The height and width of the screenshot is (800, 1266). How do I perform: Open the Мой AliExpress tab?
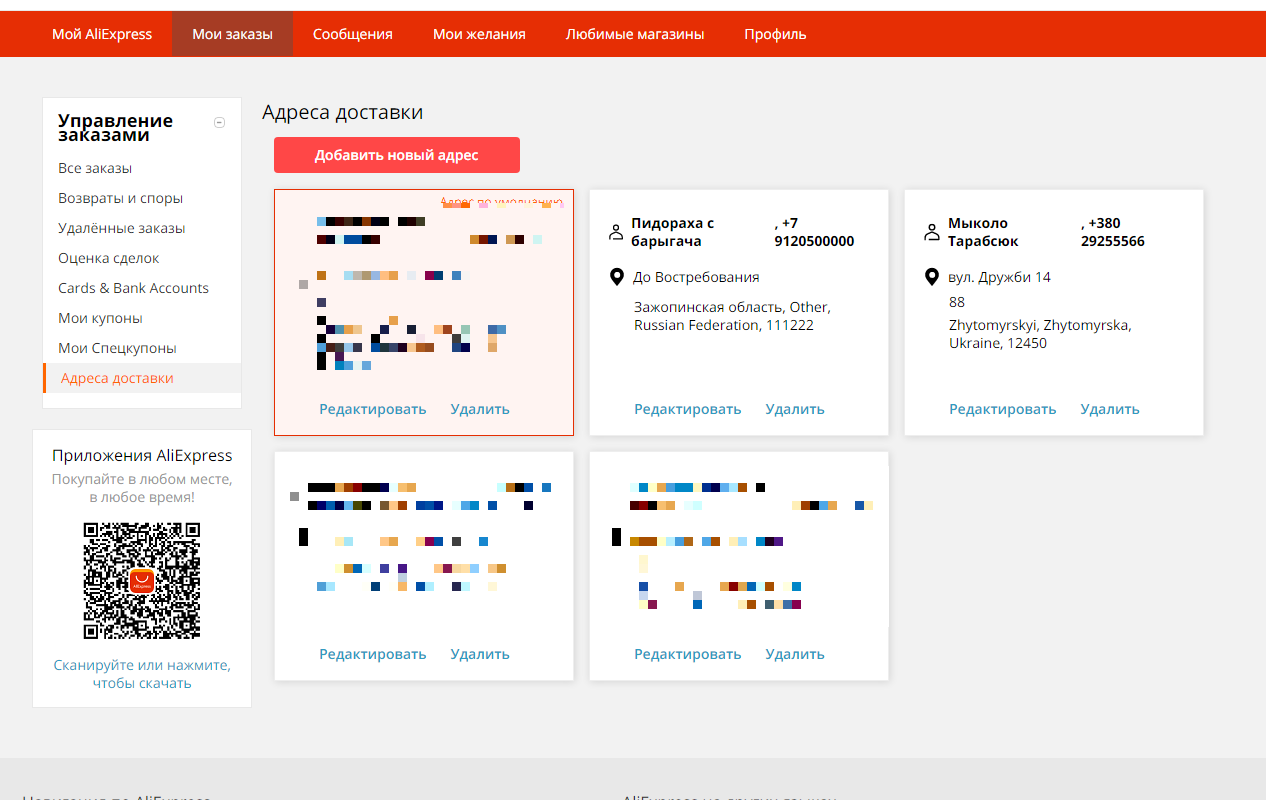[x=102, y=34]
